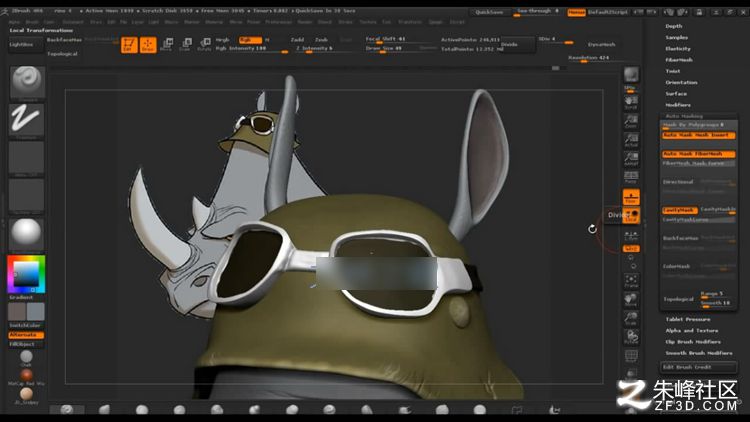Click the Scroll canvas icon

(631, 102)
